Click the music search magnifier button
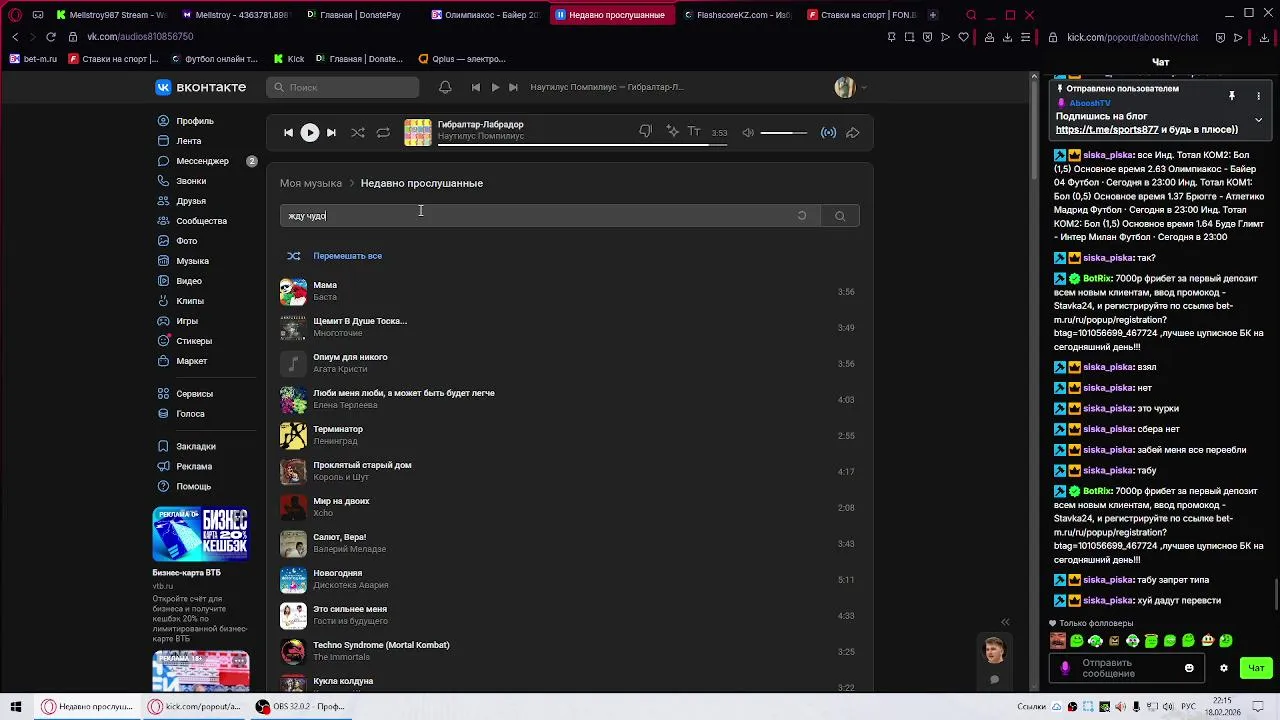This screenshot has width=1280, height=720. click(840, 216)
